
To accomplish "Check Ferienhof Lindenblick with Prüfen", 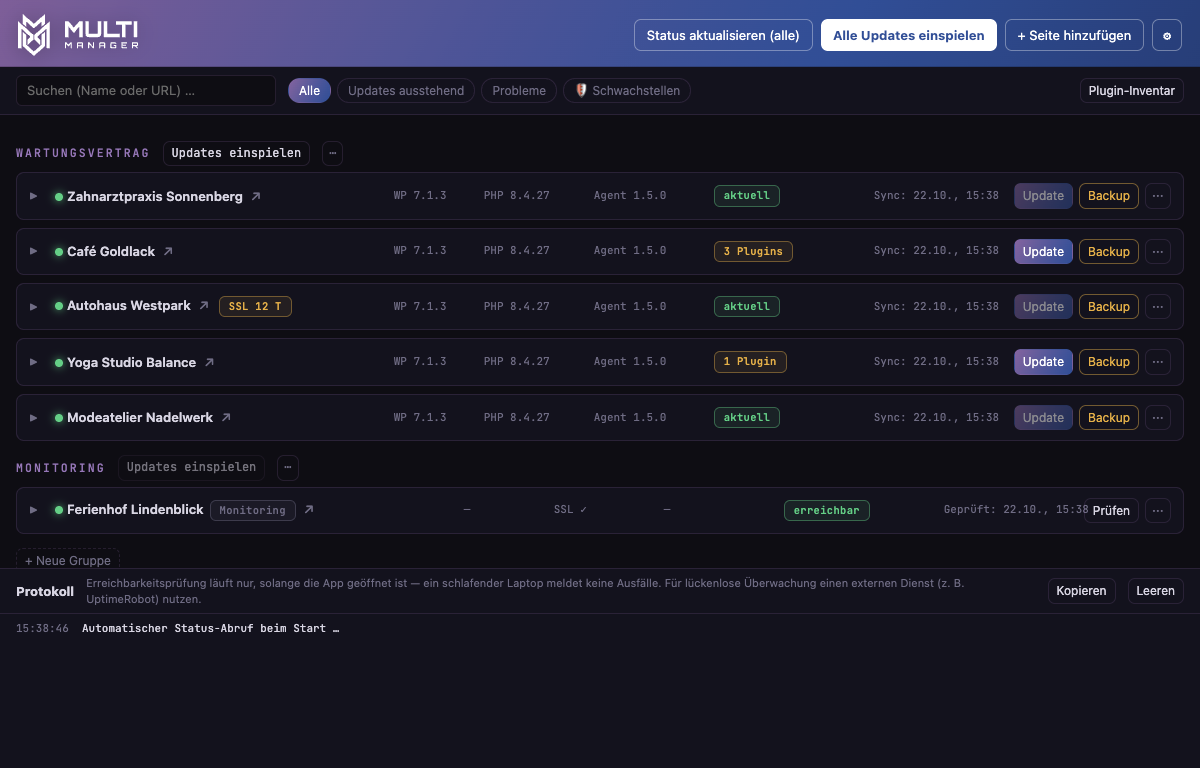I will (x=1111, y=511).
